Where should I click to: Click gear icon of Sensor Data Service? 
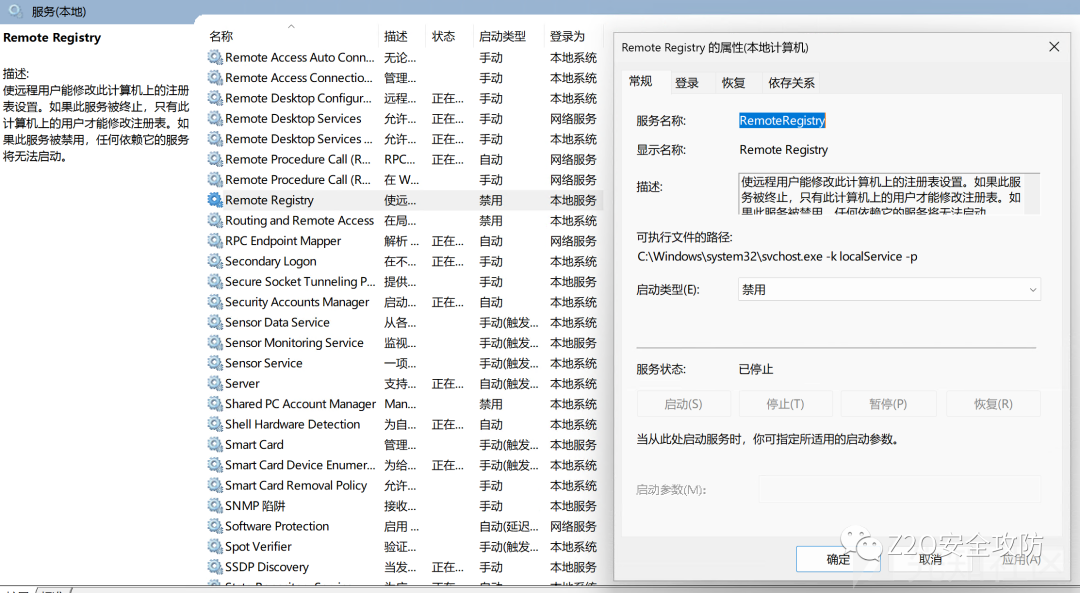click(x=215, y=322)
